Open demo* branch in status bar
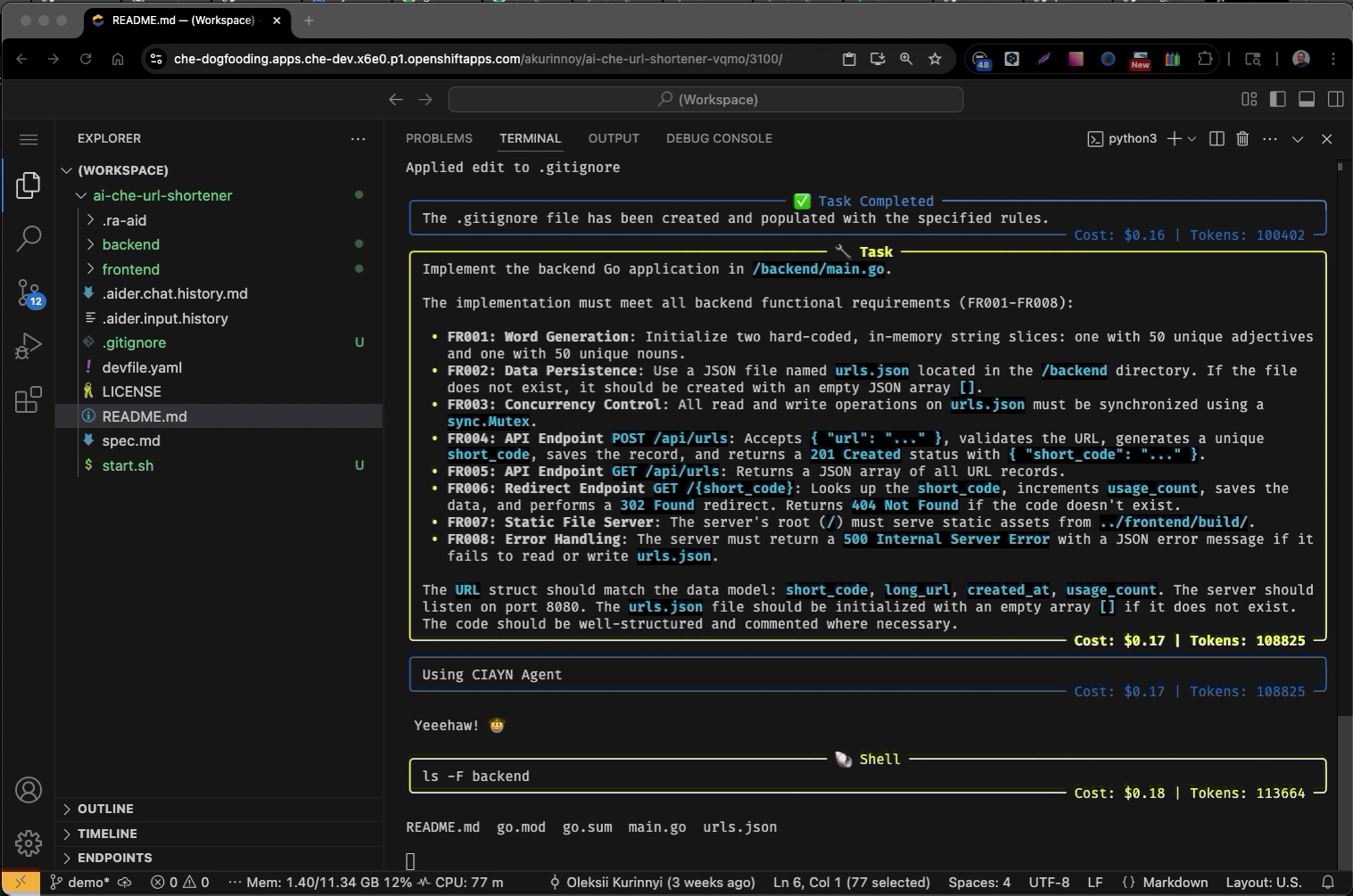 pos(79,883)
